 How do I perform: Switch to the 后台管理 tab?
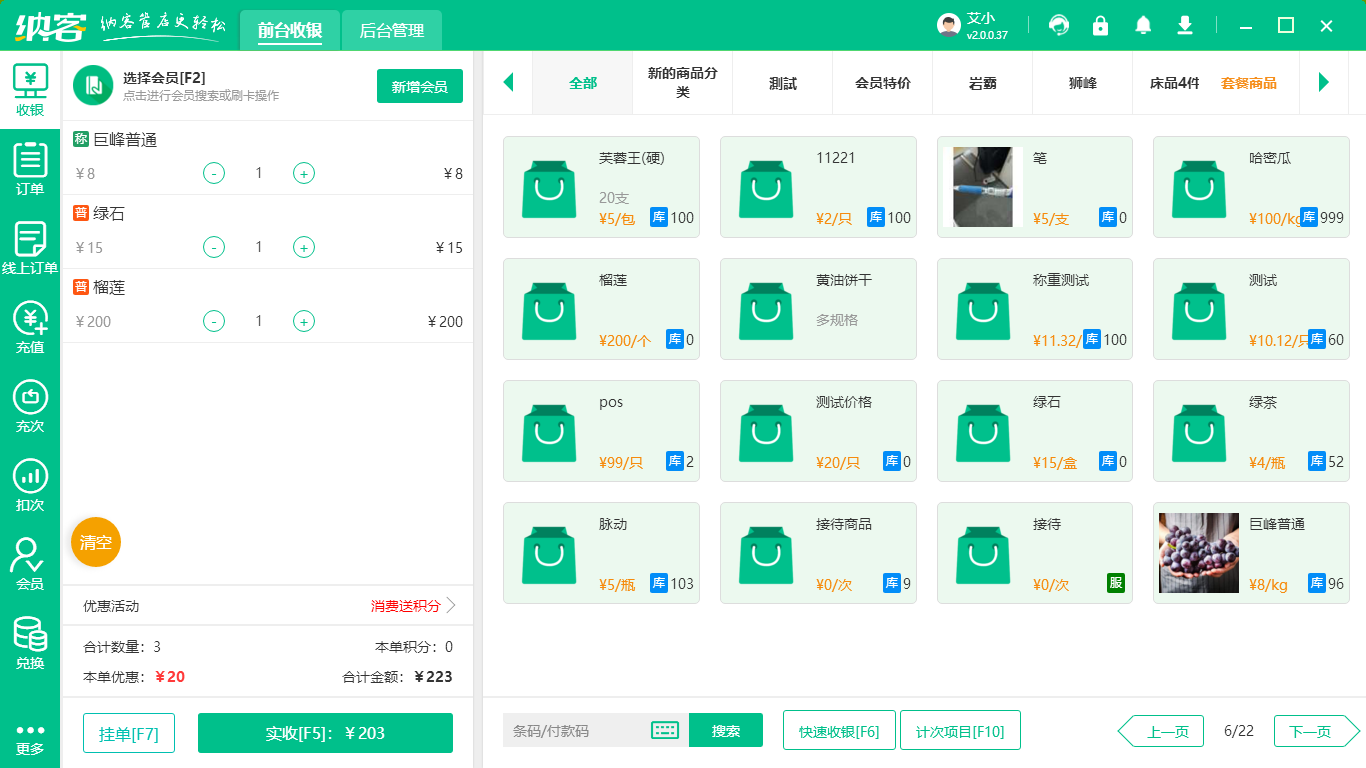pos(391,31)
